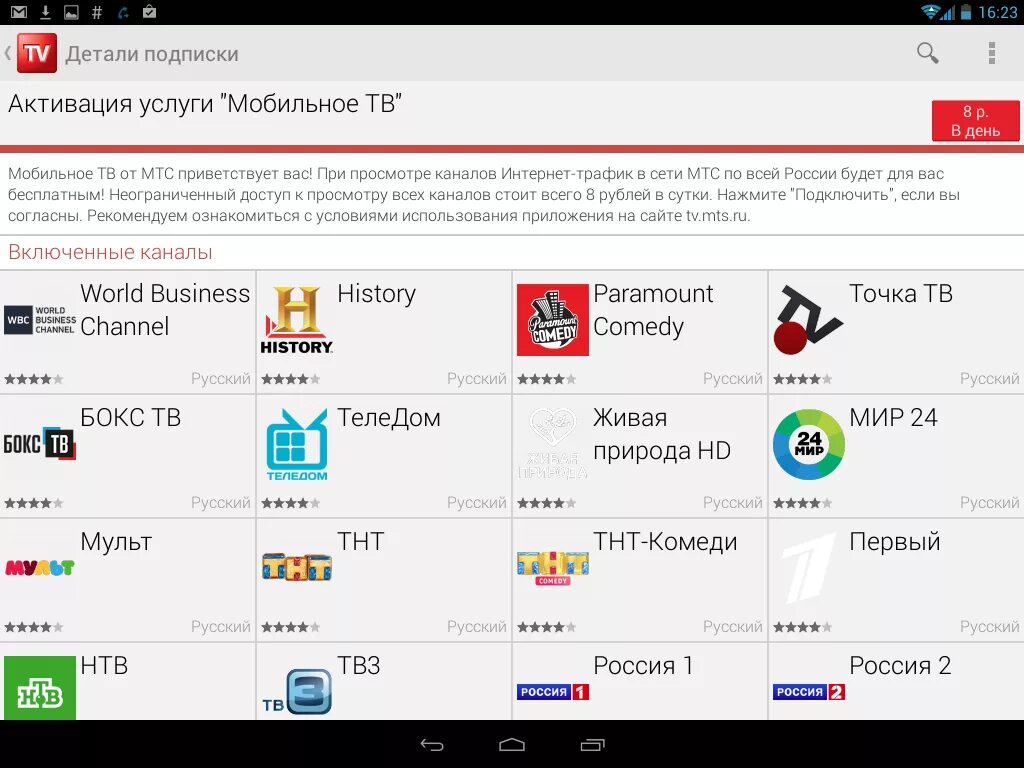Tap the Включенные каналы section header

(x=110, y=252)
